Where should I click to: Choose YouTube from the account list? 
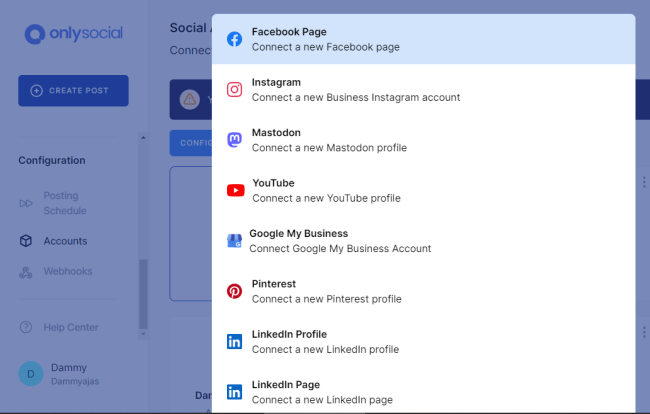423,190
